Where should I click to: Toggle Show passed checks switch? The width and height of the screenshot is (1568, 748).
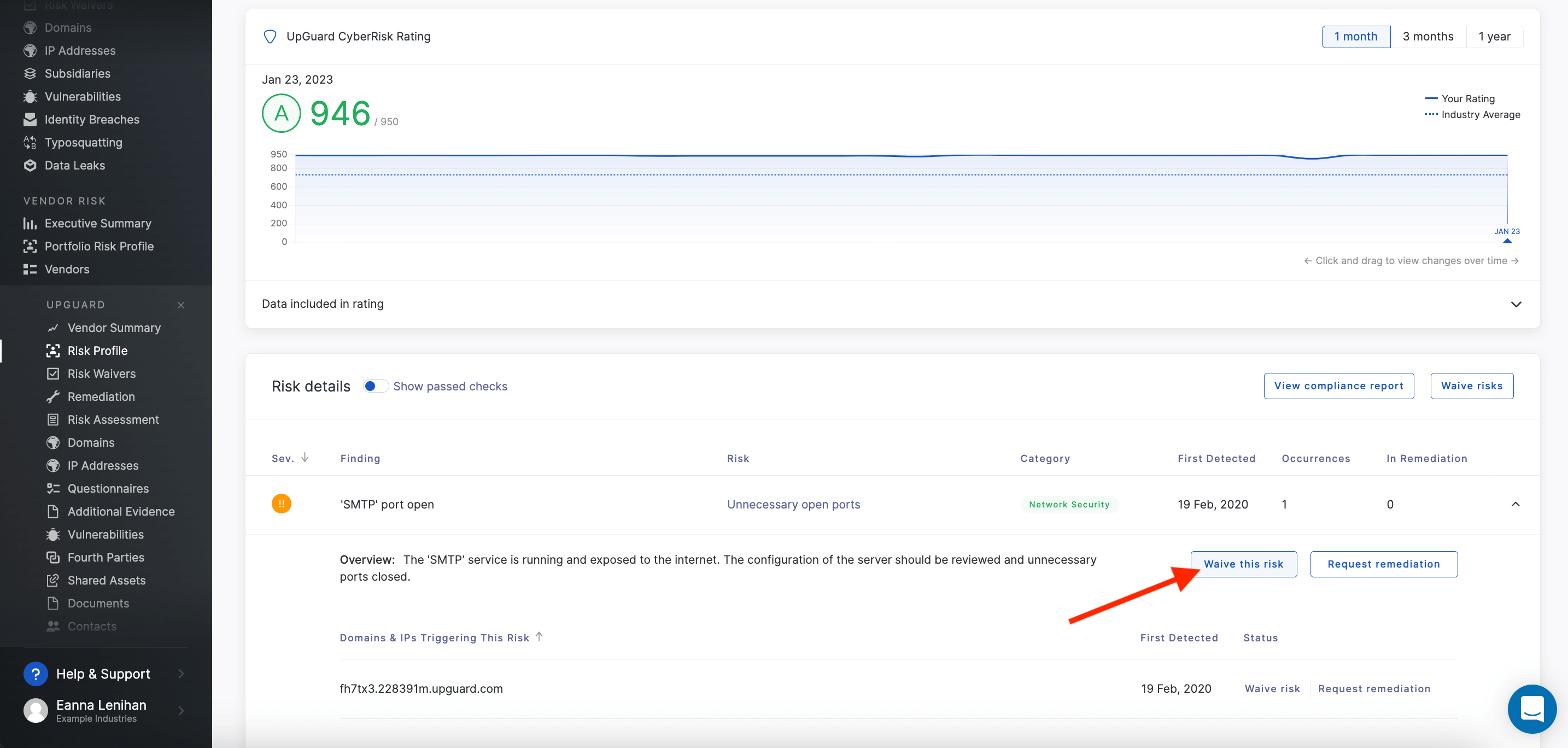point(375,387)
